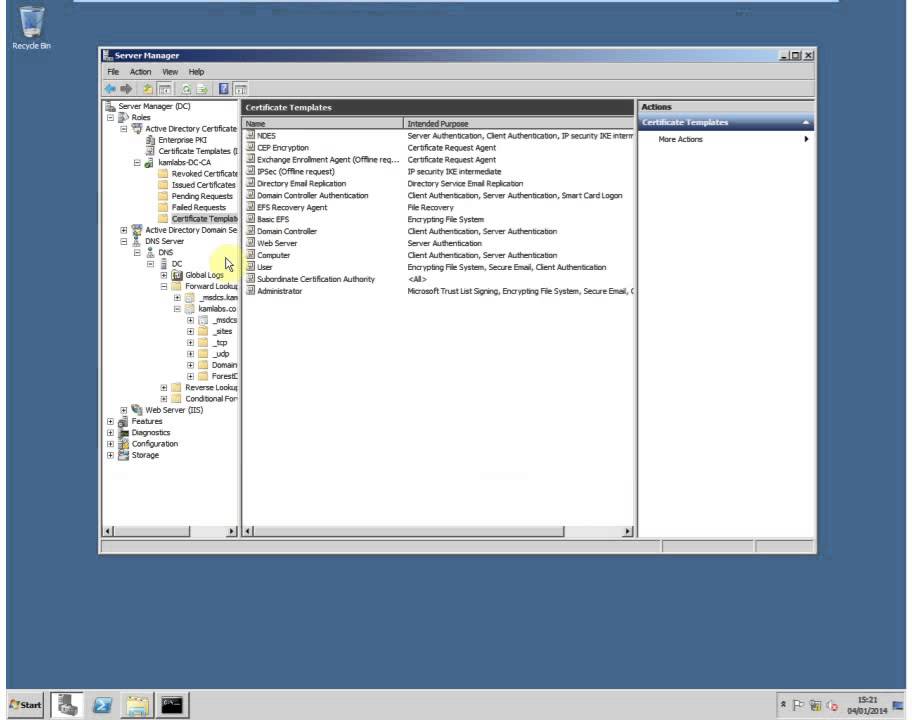Click Server Manager icon in the taskbar
This screenshot has width=912, height=720.
[67, 705]
